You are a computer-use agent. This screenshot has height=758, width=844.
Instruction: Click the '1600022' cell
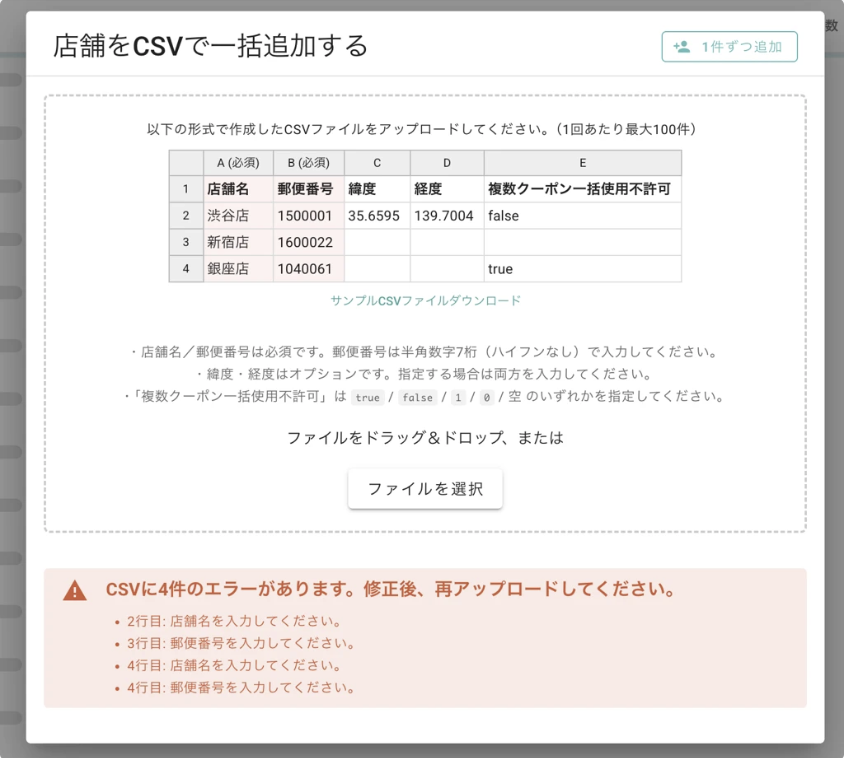point(308,242)
